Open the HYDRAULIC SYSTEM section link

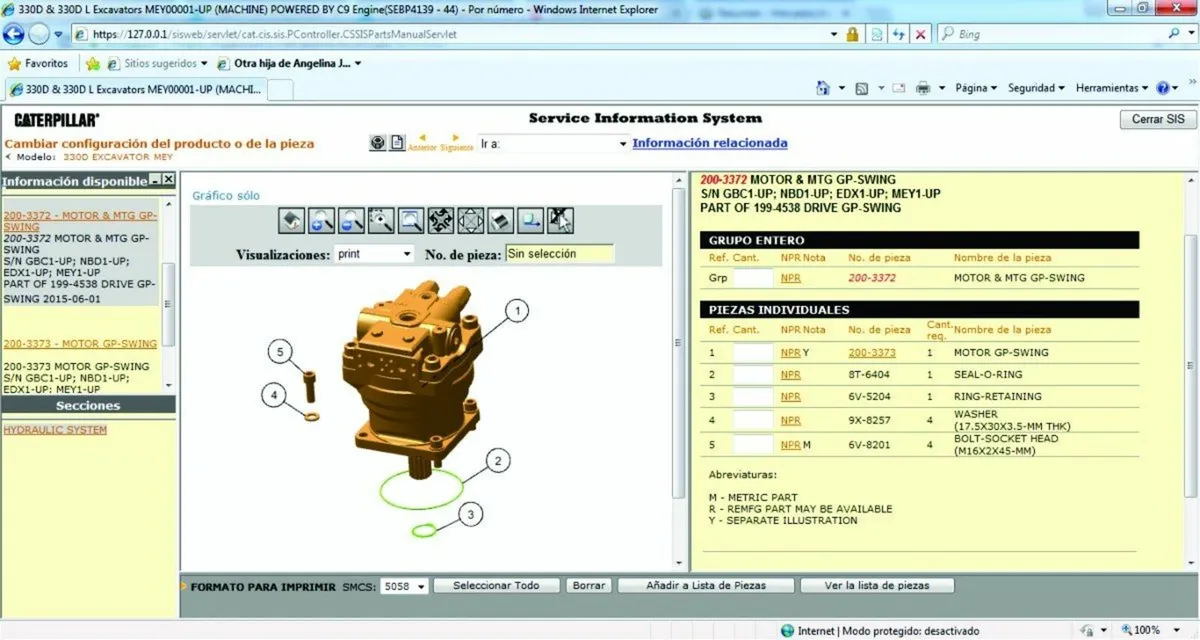[x=55, y=431]
